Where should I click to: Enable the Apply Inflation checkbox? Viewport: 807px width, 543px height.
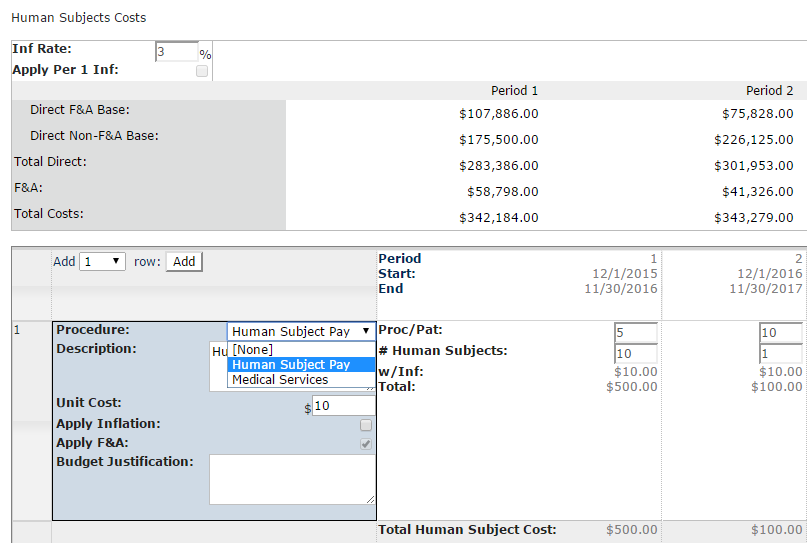[x=366, y=425]
